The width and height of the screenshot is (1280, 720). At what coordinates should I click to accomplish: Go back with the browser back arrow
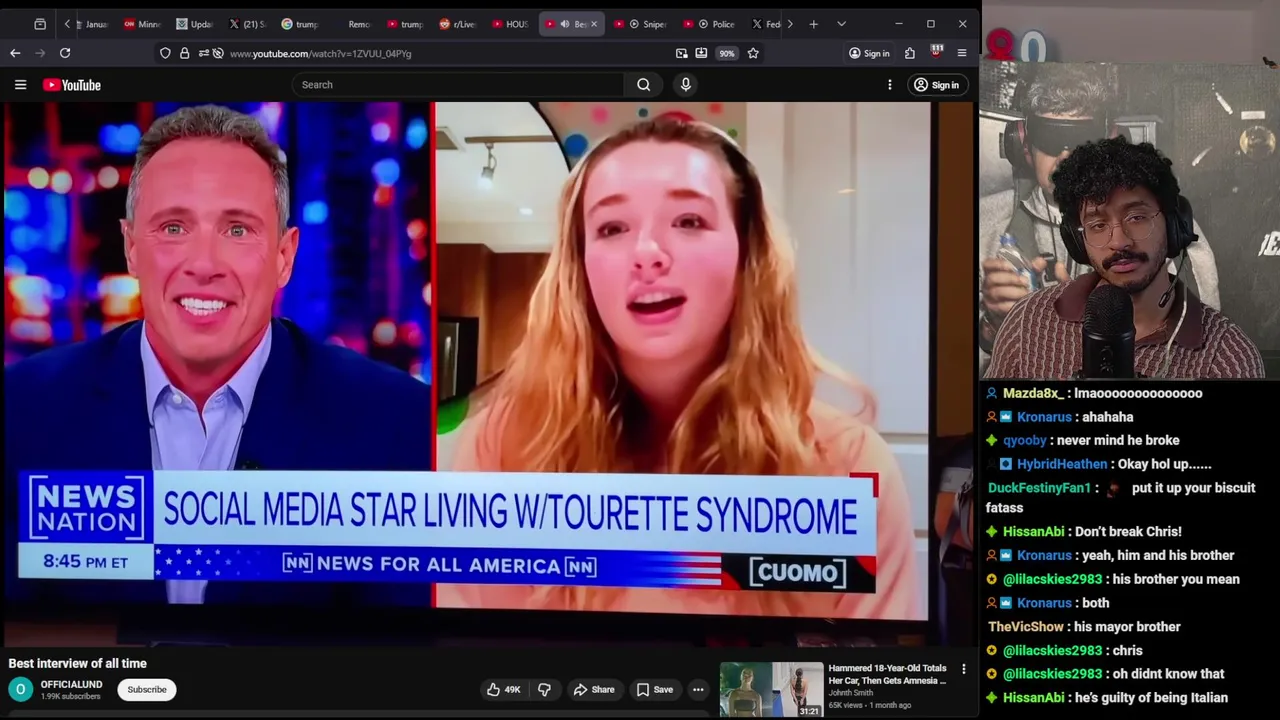pos(15,53)
